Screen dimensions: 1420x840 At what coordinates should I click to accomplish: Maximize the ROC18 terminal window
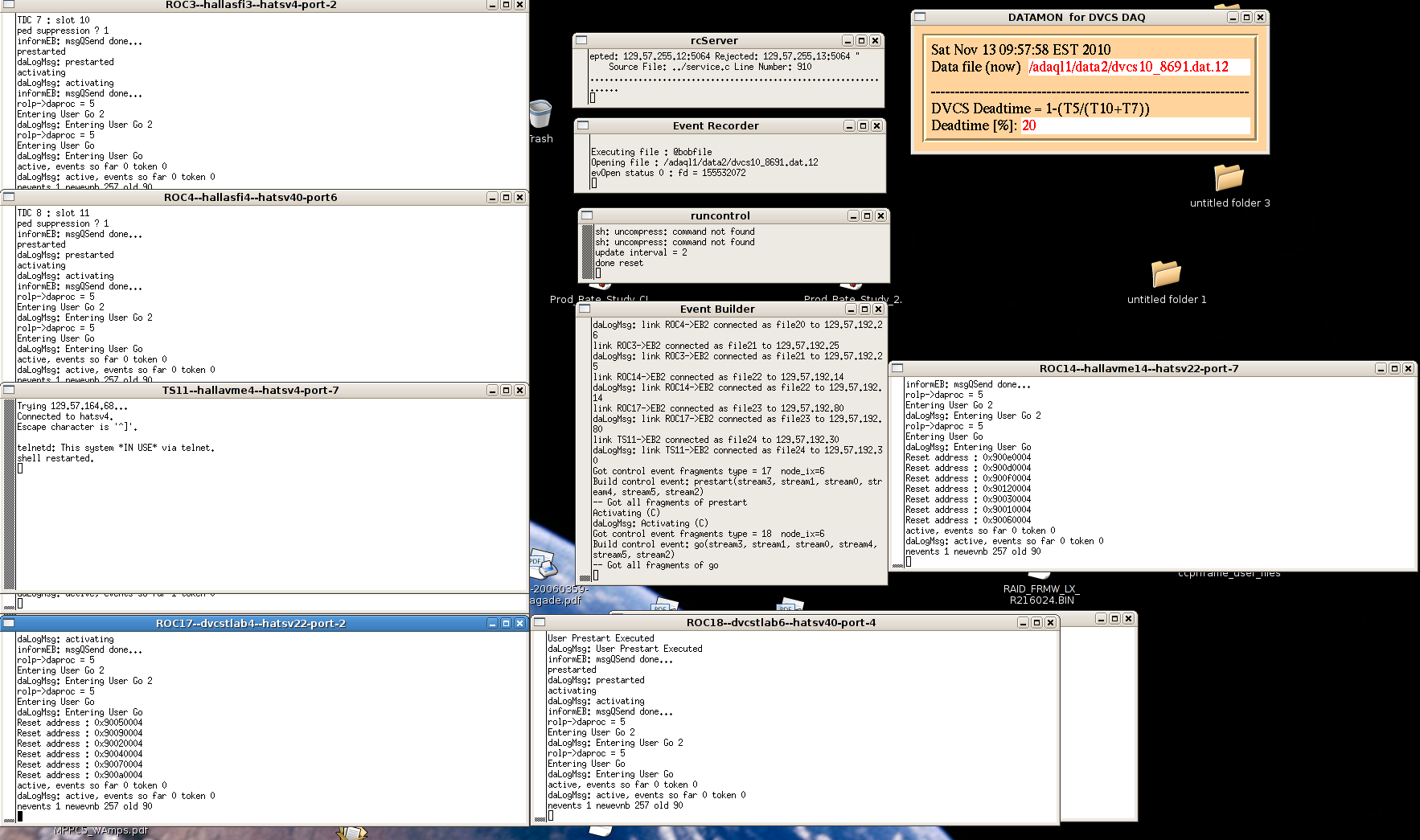[x=1036, y=622]
